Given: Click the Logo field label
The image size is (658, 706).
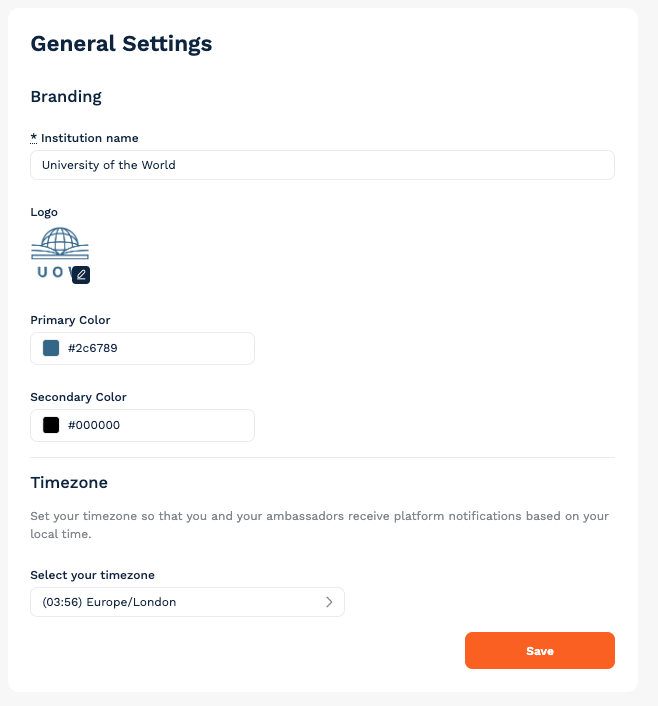Looking at the screenshot, I should tap(44, 212).
